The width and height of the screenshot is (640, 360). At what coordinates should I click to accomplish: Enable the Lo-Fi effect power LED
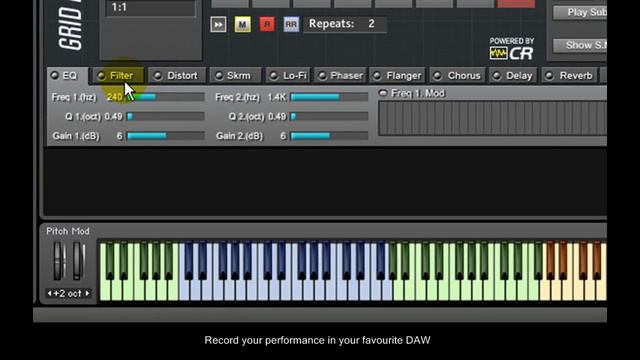pos(274,76)
